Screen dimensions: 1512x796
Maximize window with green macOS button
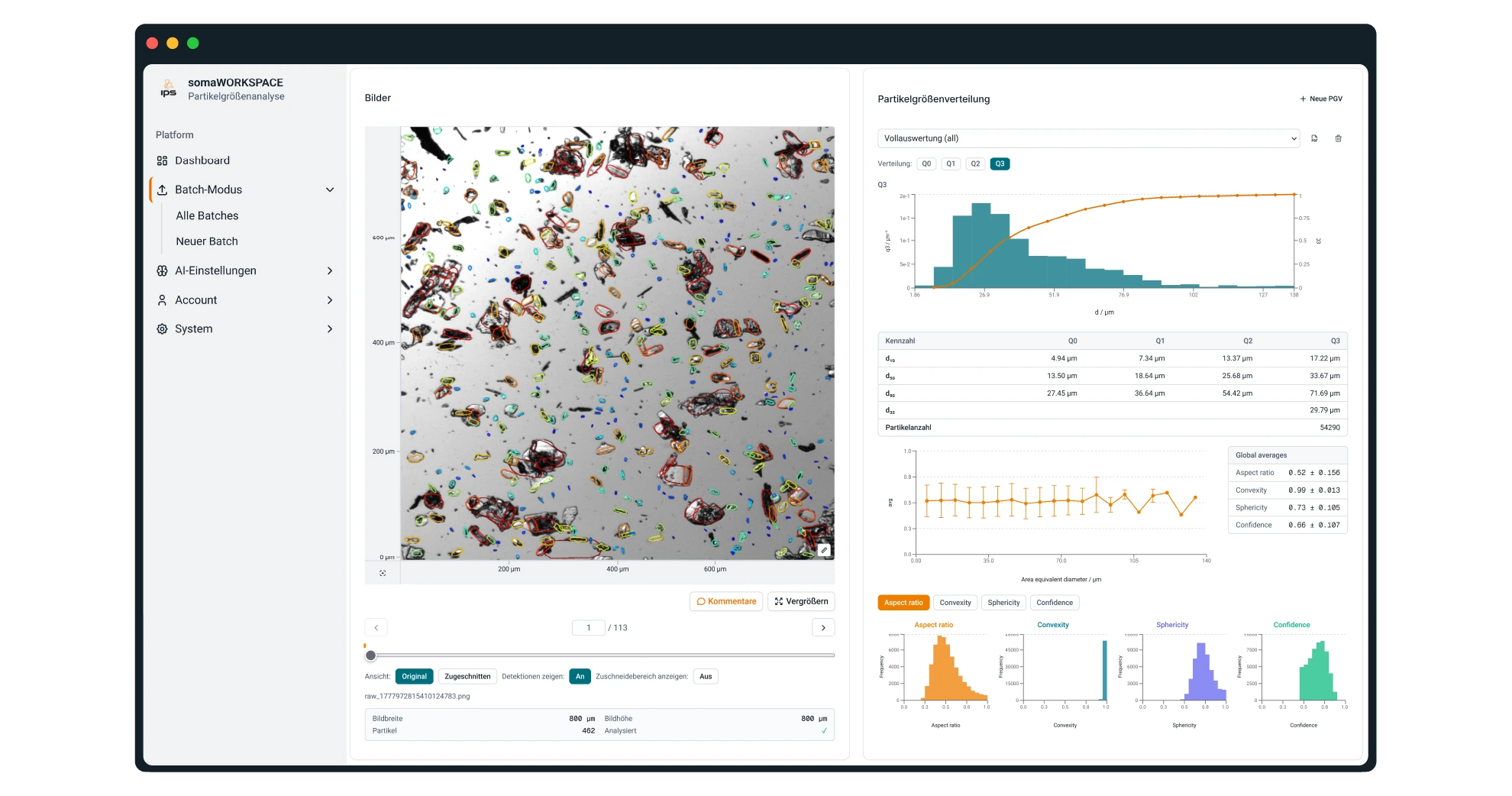(x=193, y=44)
